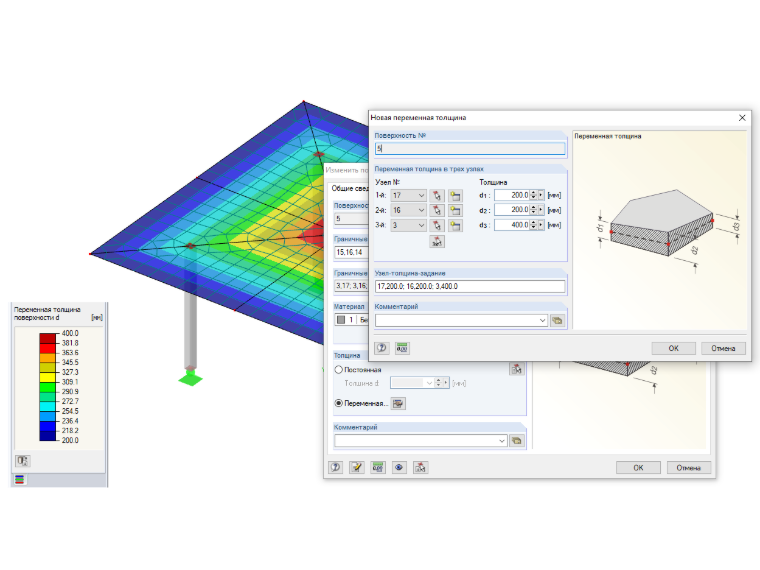This screenshot has width=760, height=570.
Task: Open the Толщина d dropdown in the back dialog
Action: point(429,383)
